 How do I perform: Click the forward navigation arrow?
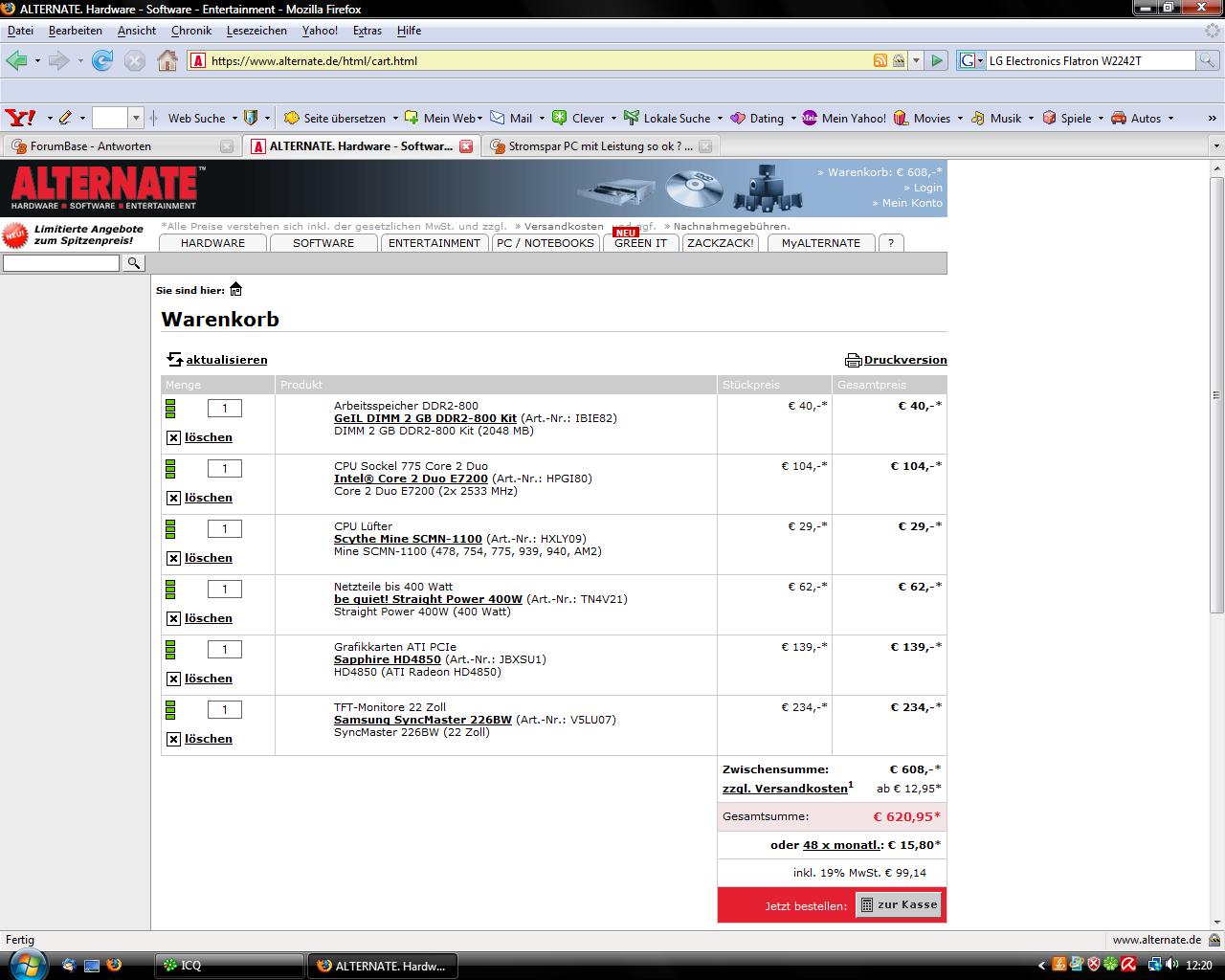click(x=59, y=60)
